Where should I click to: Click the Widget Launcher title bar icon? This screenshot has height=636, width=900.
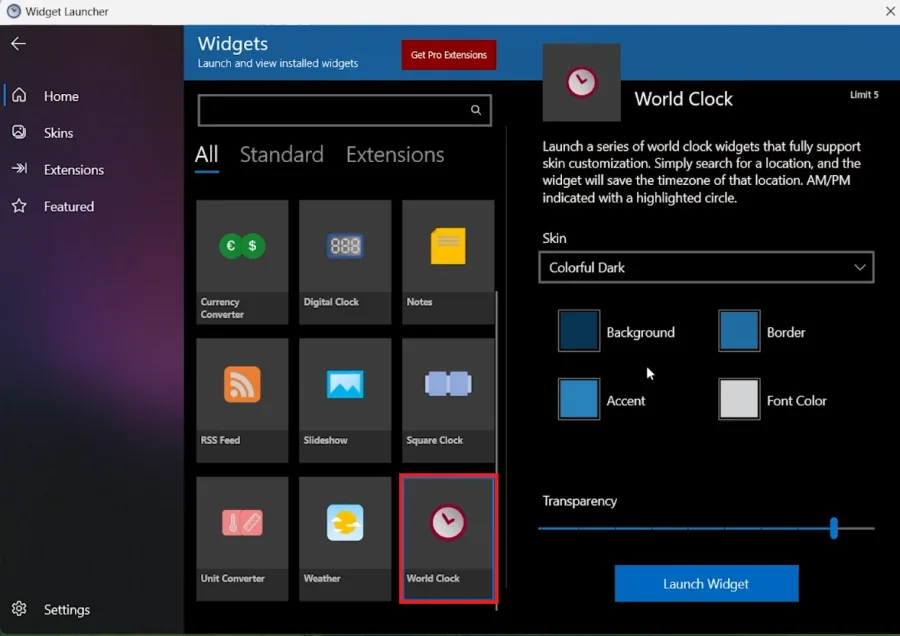coord(14,11)
